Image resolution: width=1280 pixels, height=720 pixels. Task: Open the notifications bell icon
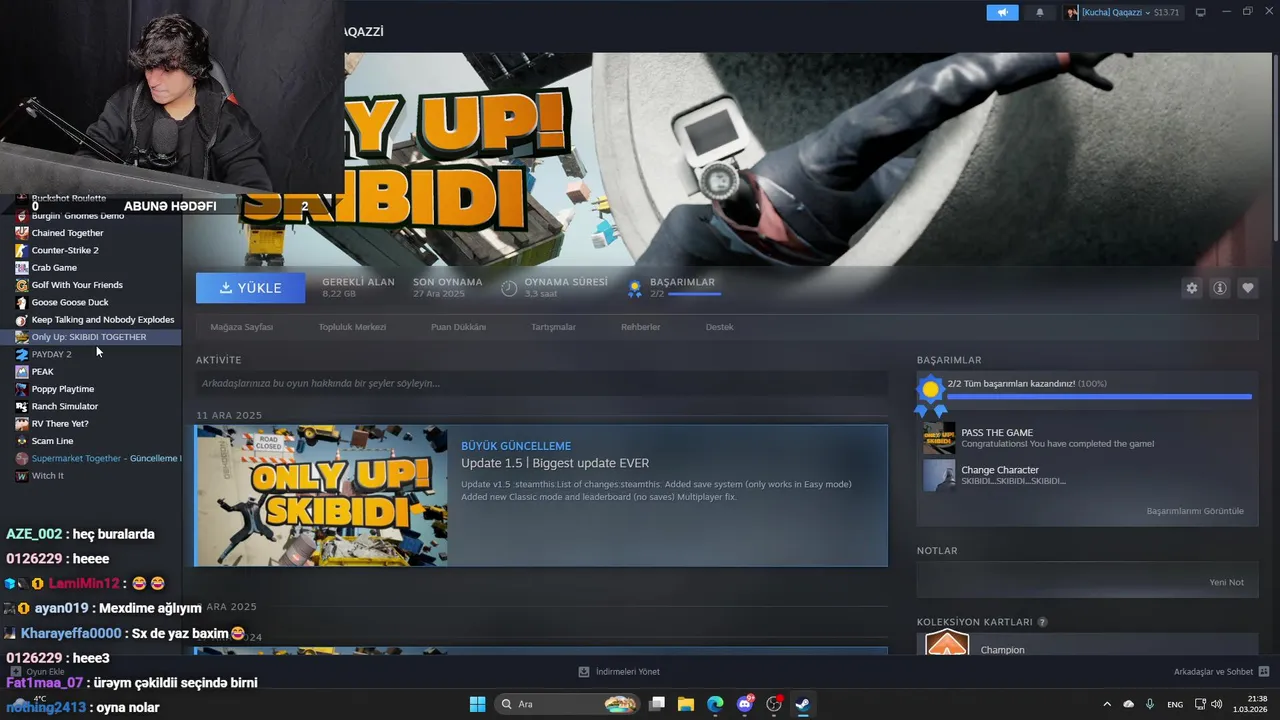[x=1039, y=12]
